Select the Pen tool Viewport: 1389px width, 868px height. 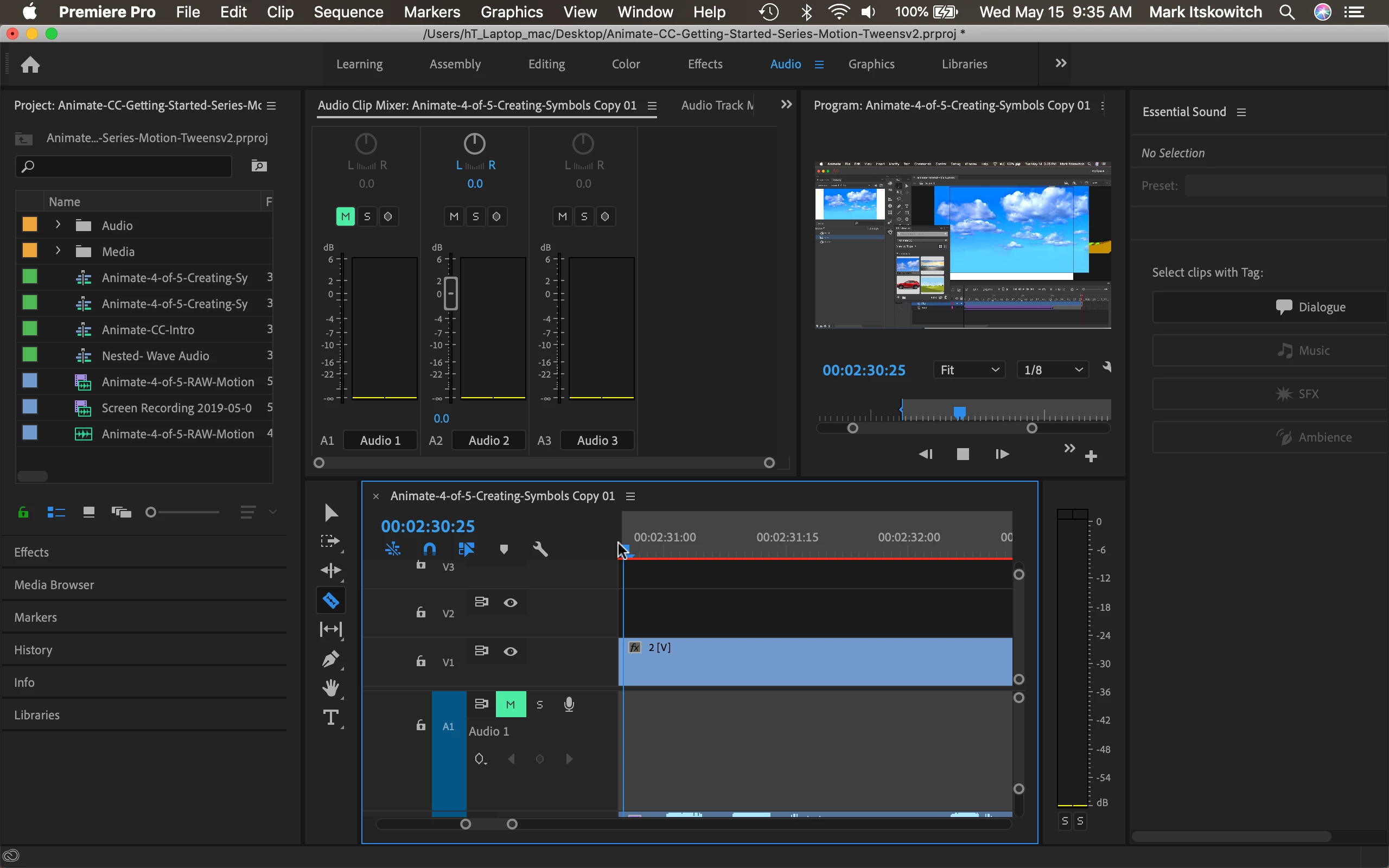pos(330,659)
